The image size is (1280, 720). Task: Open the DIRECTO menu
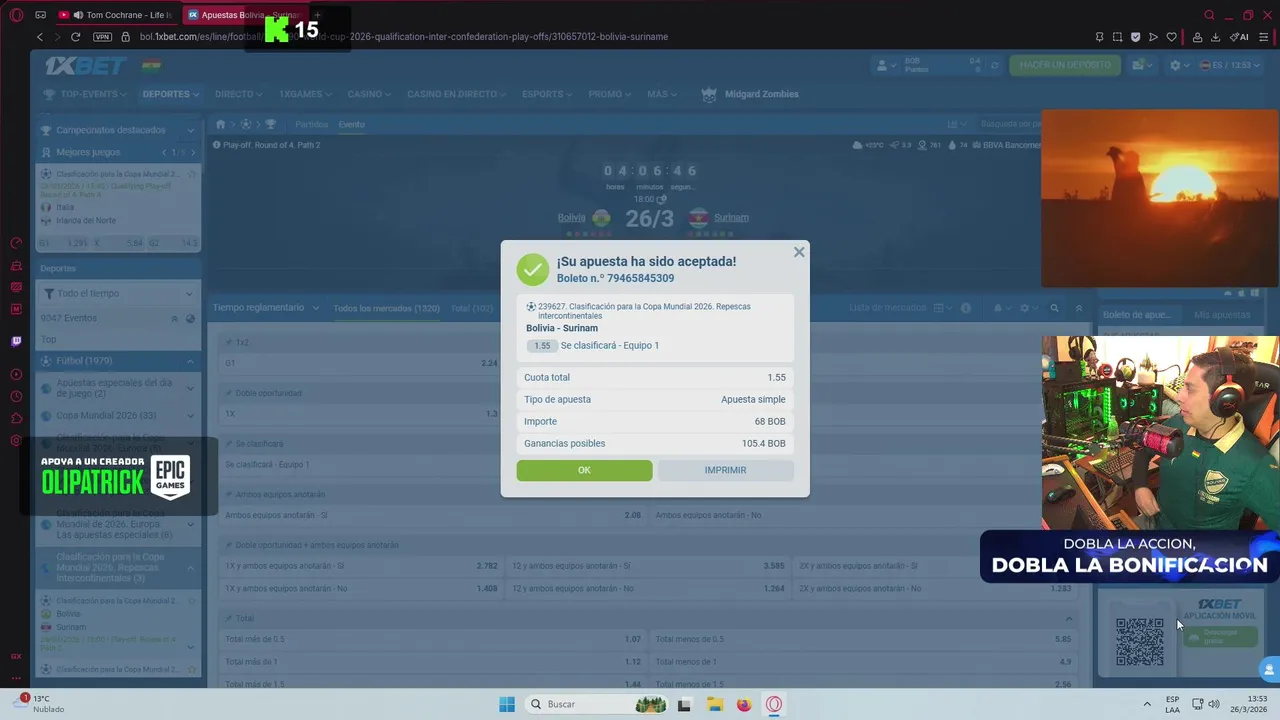(x=238, y=94)
